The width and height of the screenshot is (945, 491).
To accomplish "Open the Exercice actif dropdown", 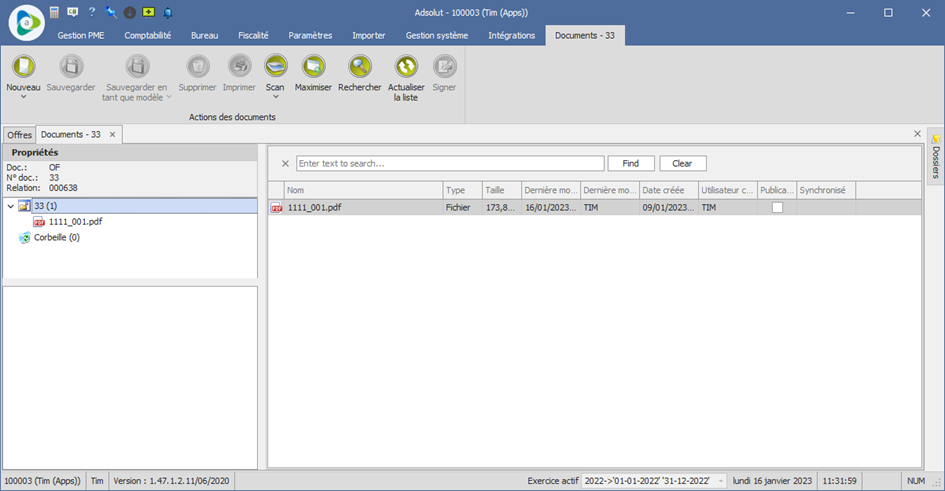I will click(721, 481).
